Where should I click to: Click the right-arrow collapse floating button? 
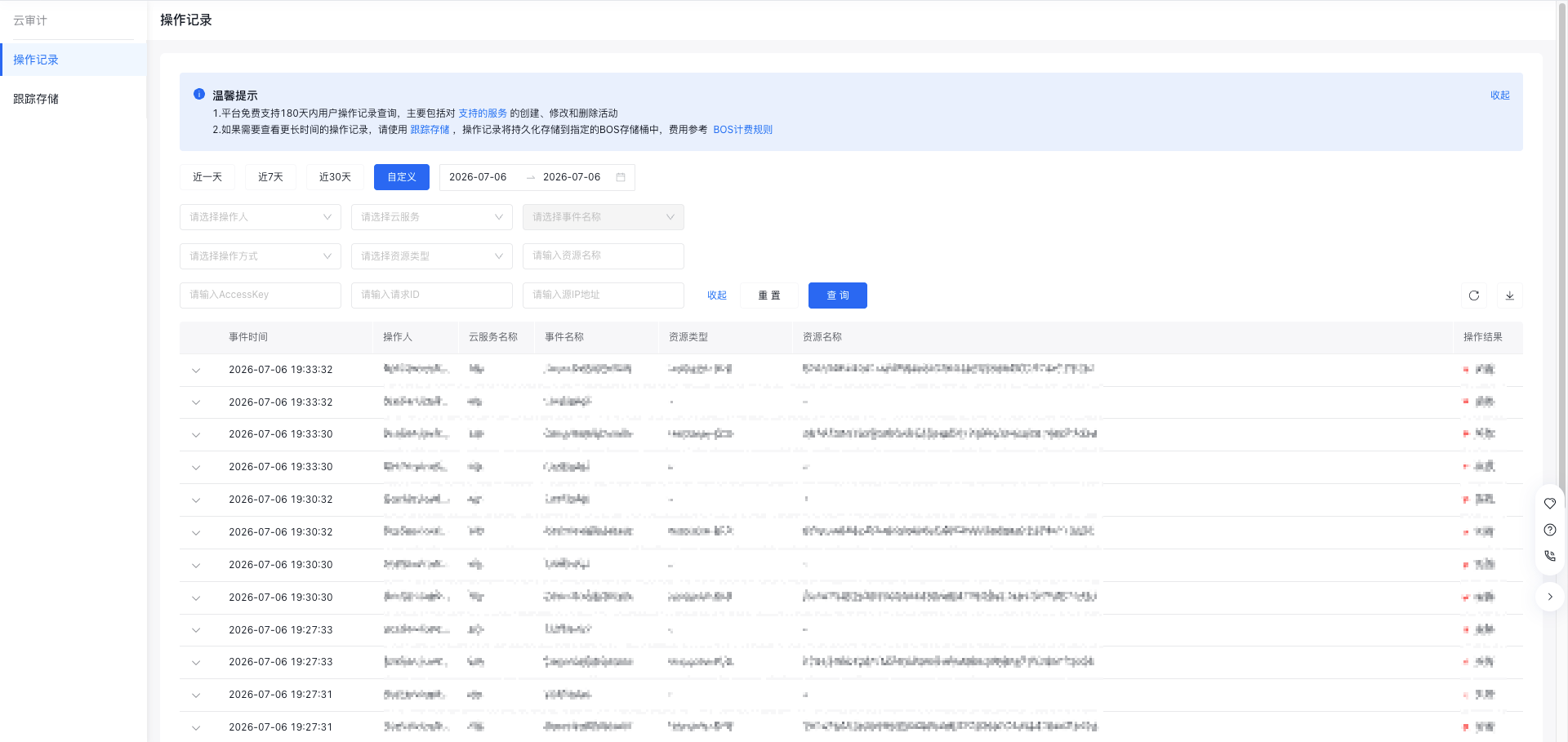(x=1550, y=597)
